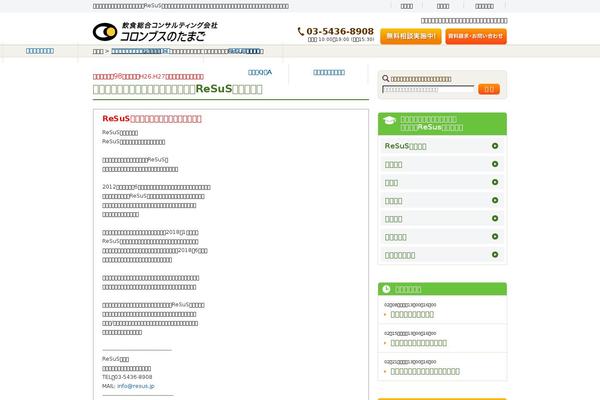Open the arrow icon on the ReSuS sidebar row
The image size is (600, 400).
click(495, 146)
